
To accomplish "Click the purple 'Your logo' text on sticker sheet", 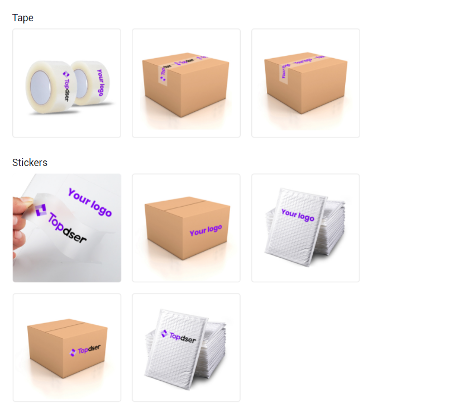I will tap(90, 202).
